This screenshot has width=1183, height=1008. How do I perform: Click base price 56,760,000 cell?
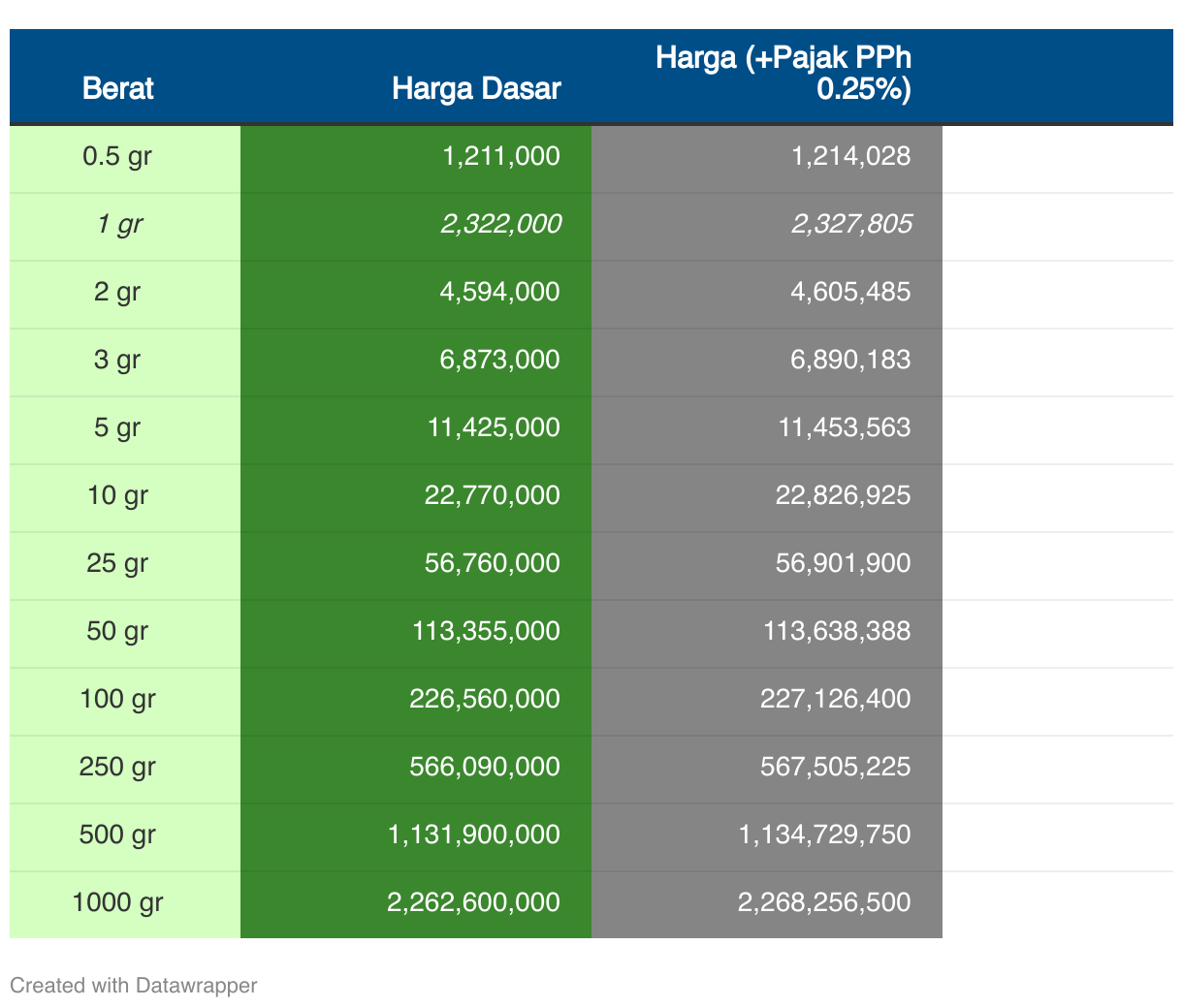click(x=492, y=563)
